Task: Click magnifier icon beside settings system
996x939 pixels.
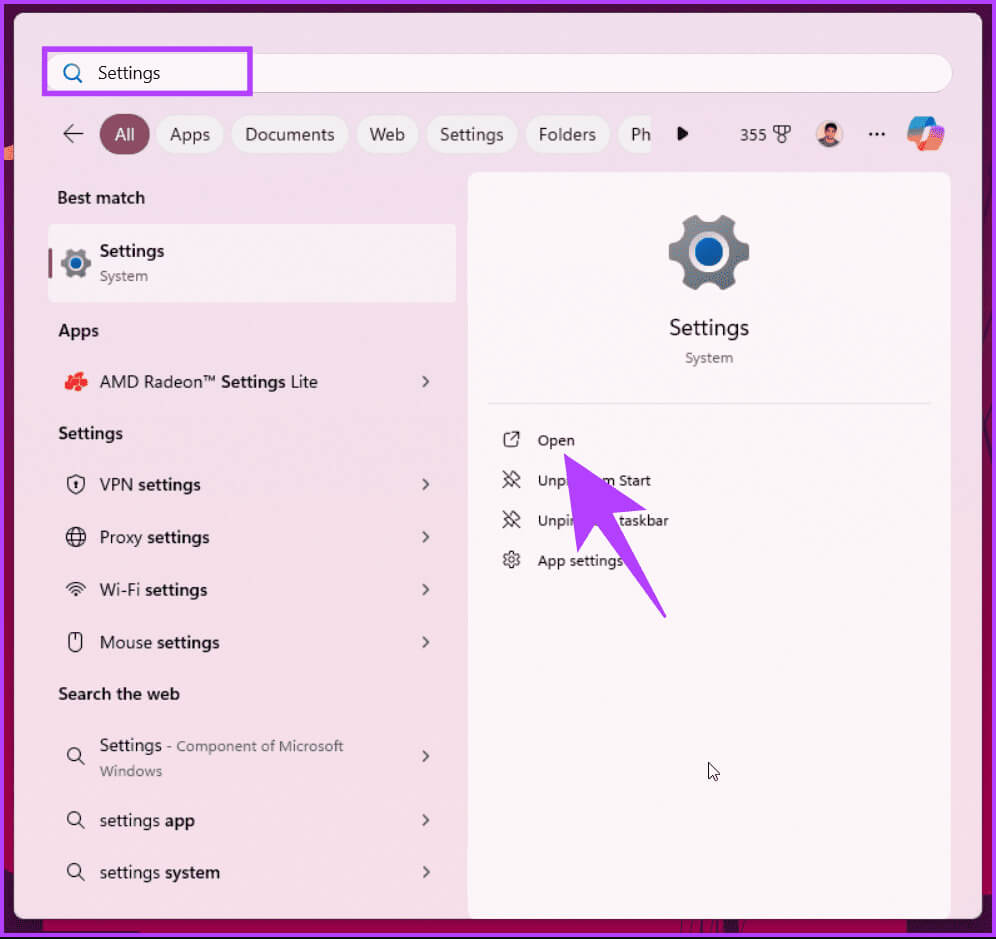Action: tap(76, 872)
